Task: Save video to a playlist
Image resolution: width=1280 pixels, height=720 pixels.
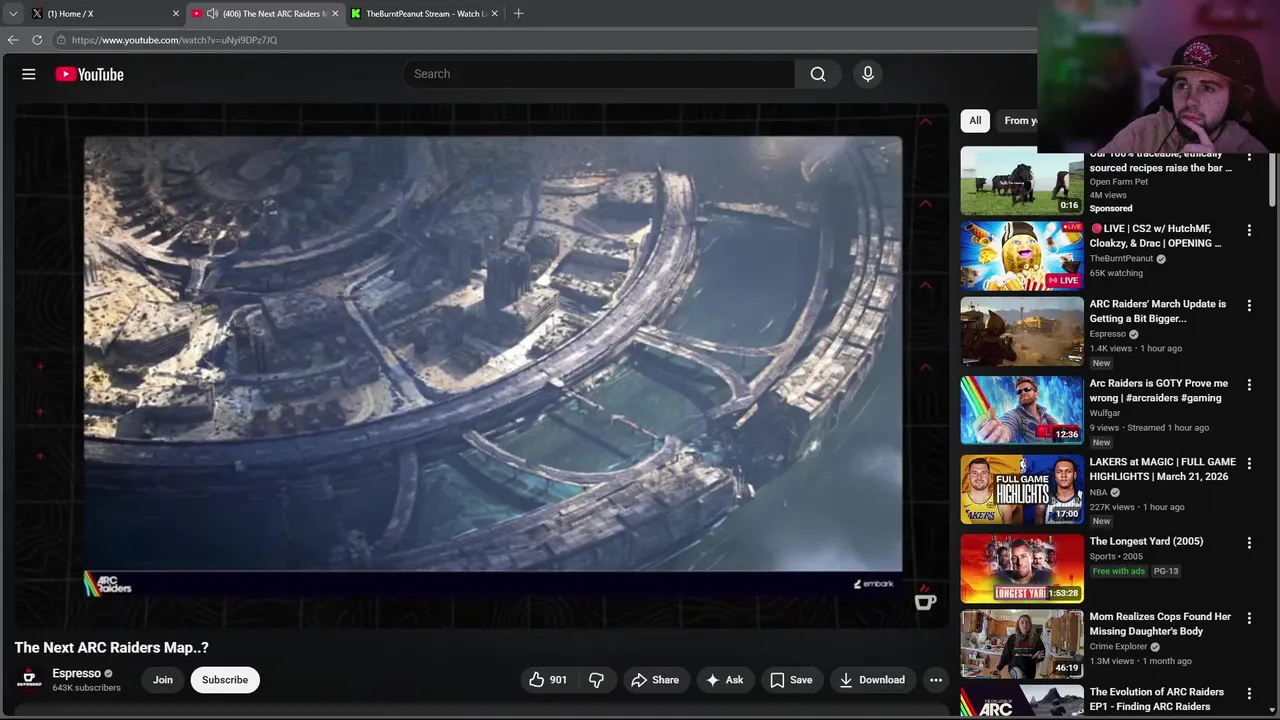Action: 791,680
